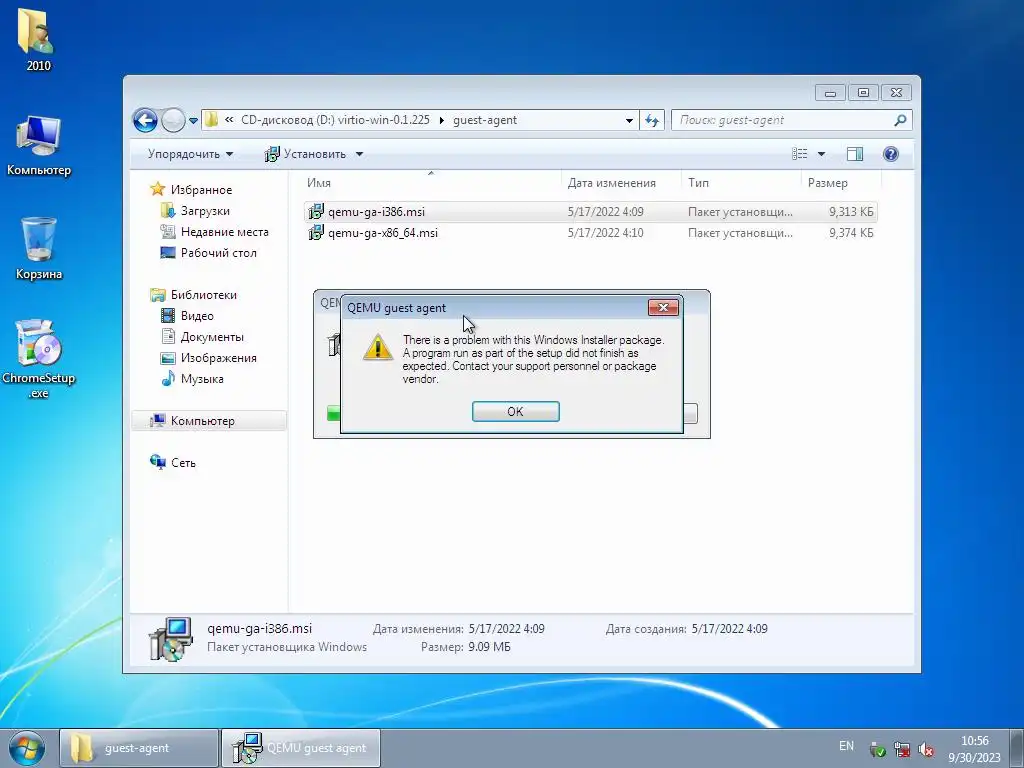The height and width of the screenshot is (768, 1024).
Task: Sort by the Тип column header
Action: [741, 183]
